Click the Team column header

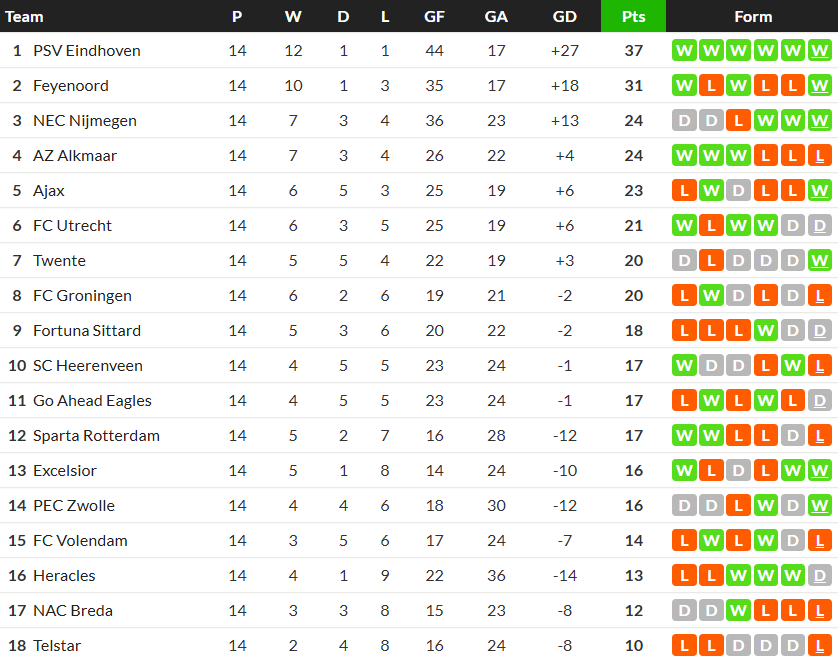click(25, 16)
